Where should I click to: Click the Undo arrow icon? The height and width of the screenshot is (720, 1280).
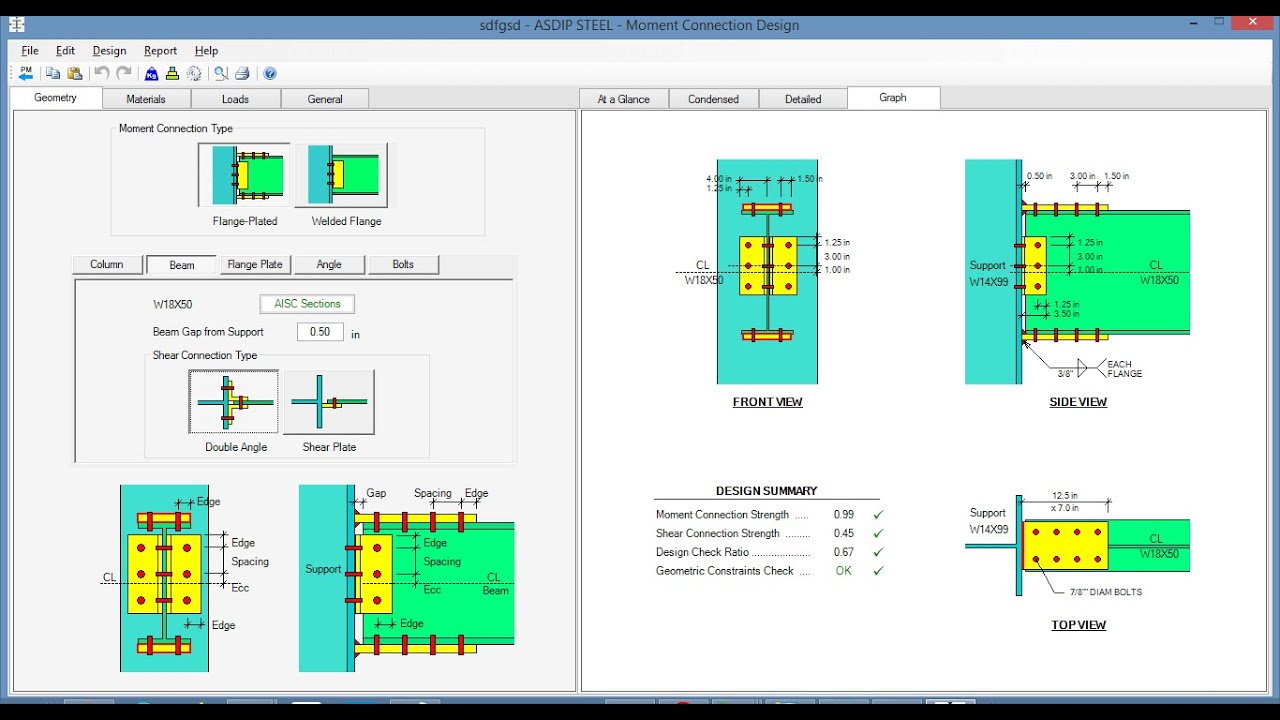[101, 73]
